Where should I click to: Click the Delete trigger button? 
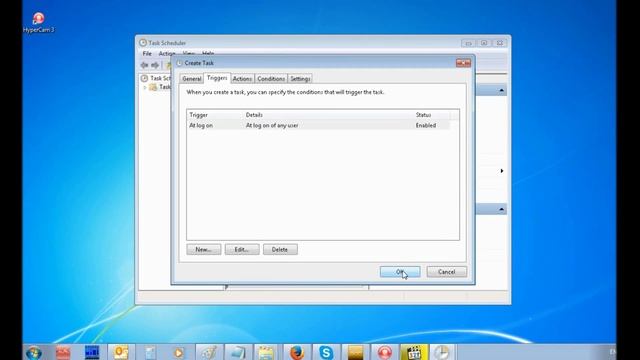pyautogui.click(x=280, y=249)
